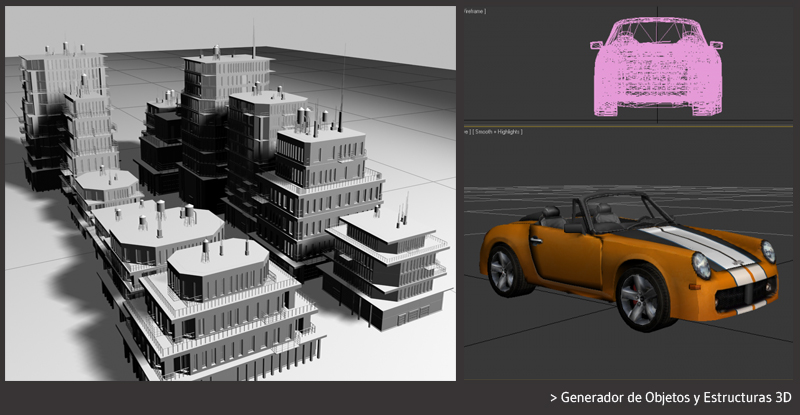Click the wireframe car's left side mirror
The height and width of the screenshot is (415, 800).
[x=598, y=45]
